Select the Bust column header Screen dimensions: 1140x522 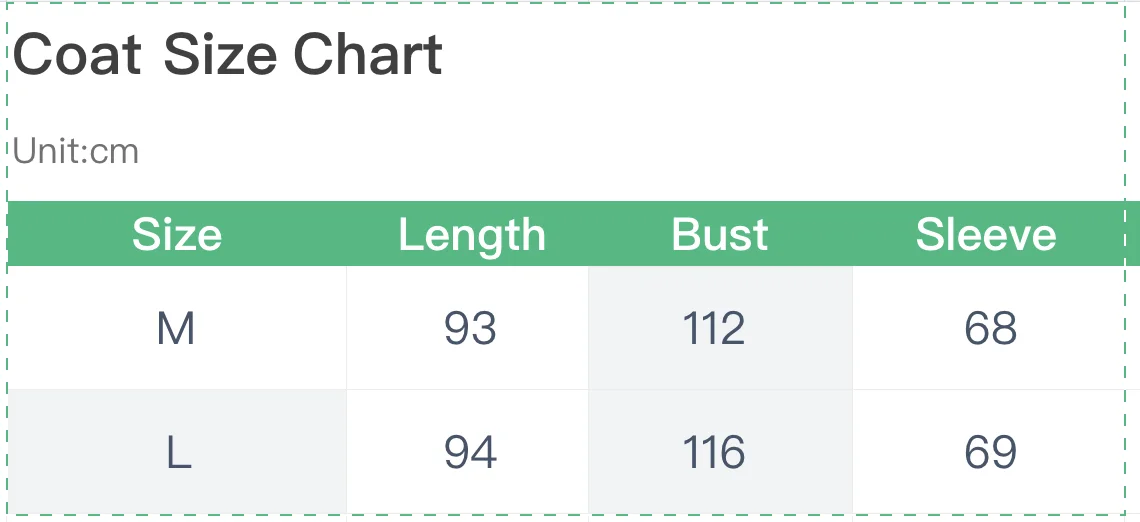point(720,234)
